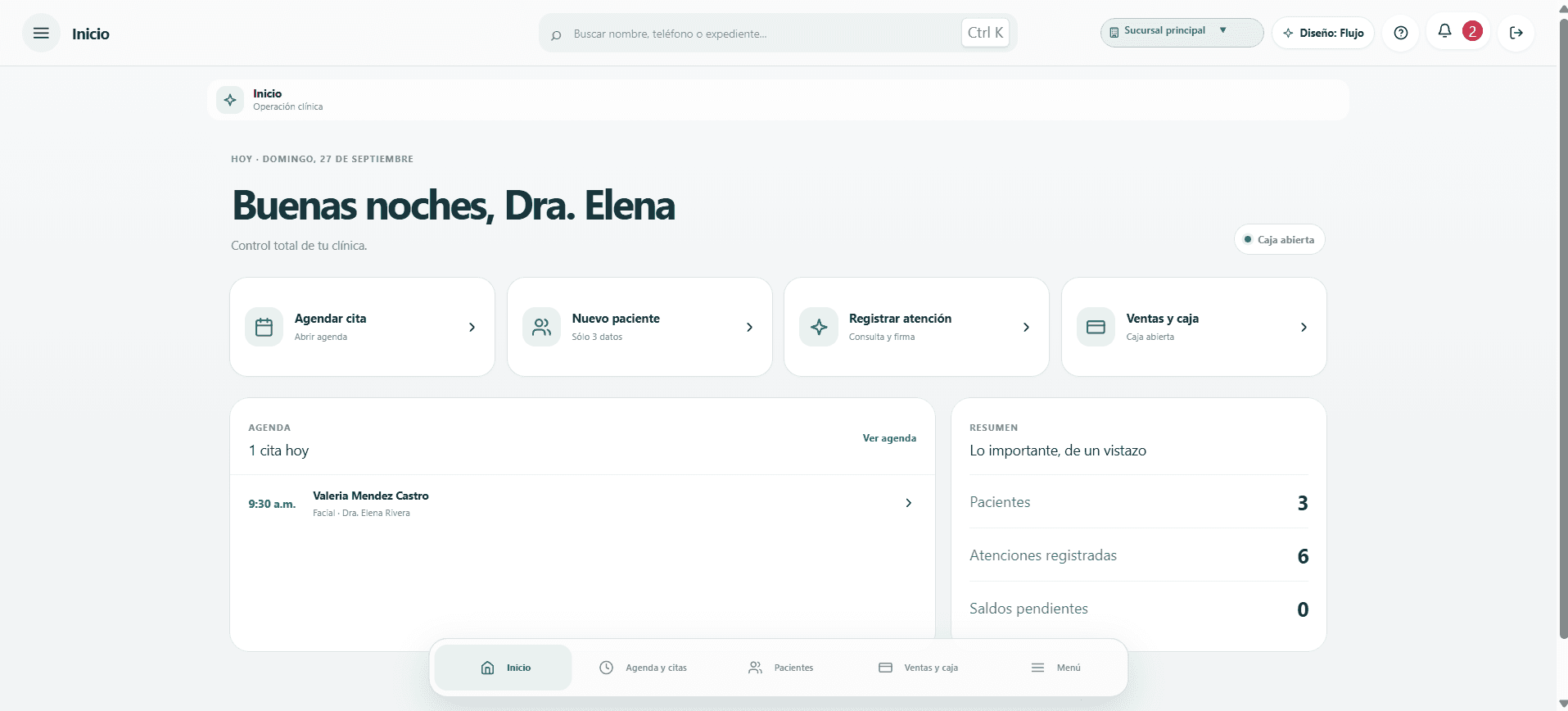Click the 'Operación clínica' breadcrumb subtitle
1568x711 pixels.
click(287, 106)
